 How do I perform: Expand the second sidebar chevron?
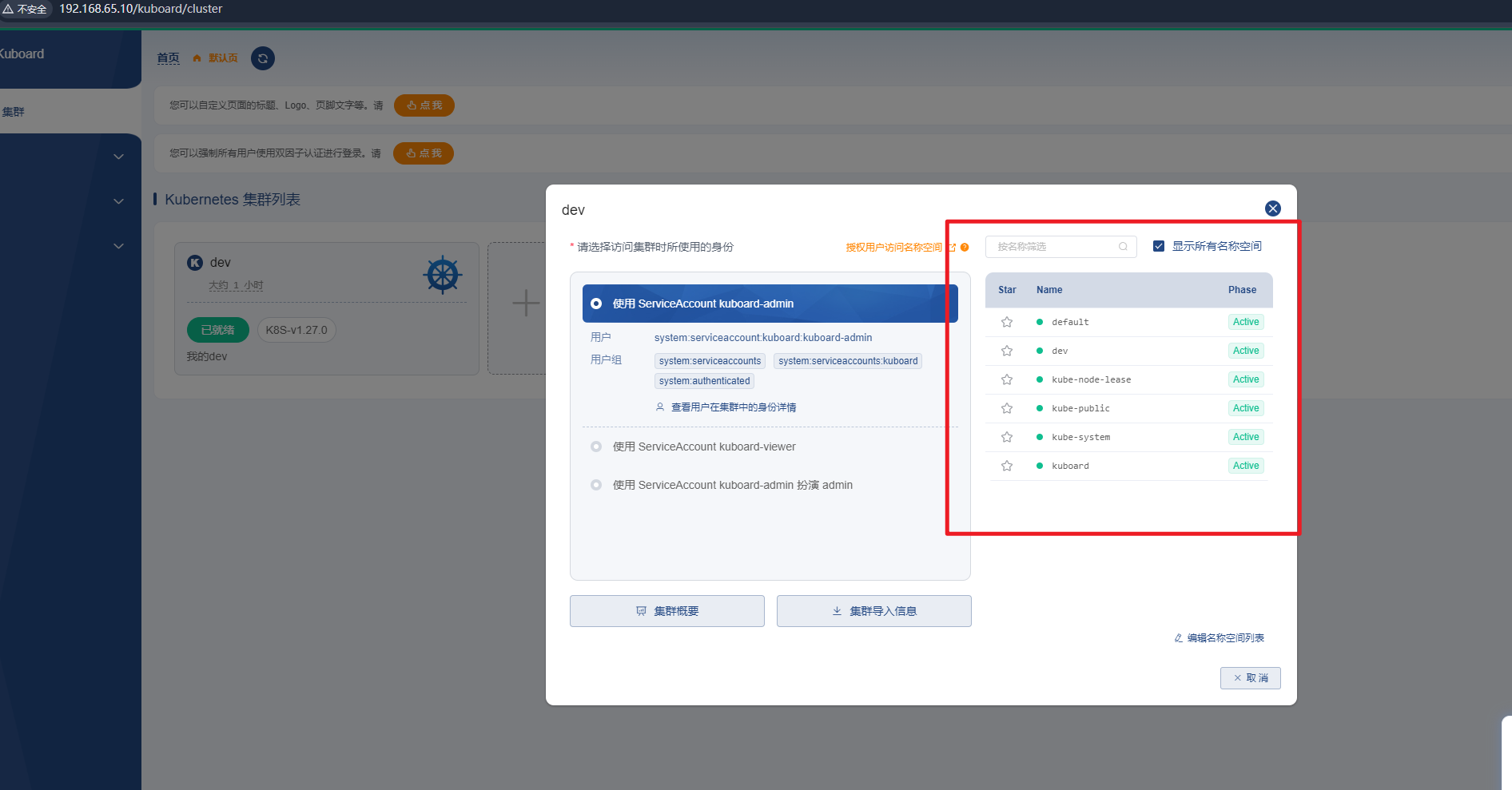(118, 201)
